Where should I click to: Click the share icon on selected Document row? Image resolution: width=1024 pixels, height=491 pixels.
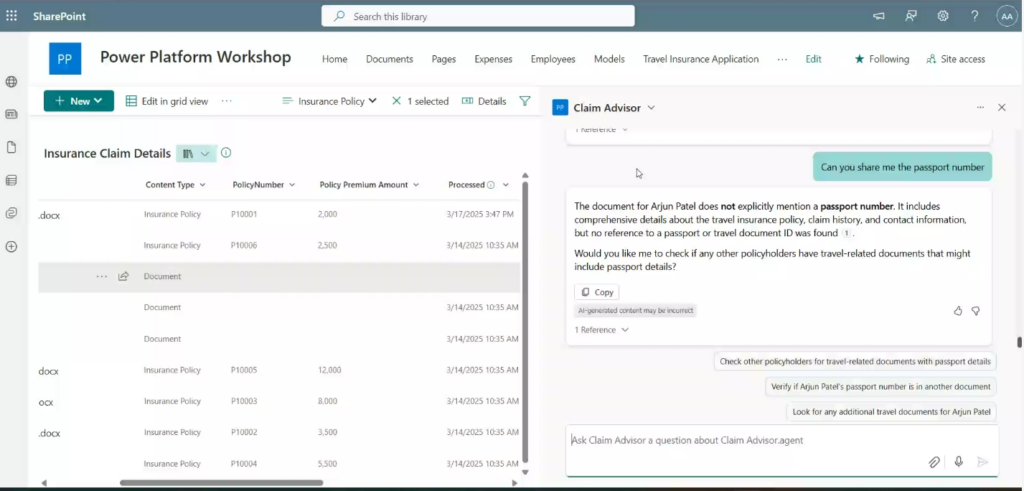[x=123, y=277]
